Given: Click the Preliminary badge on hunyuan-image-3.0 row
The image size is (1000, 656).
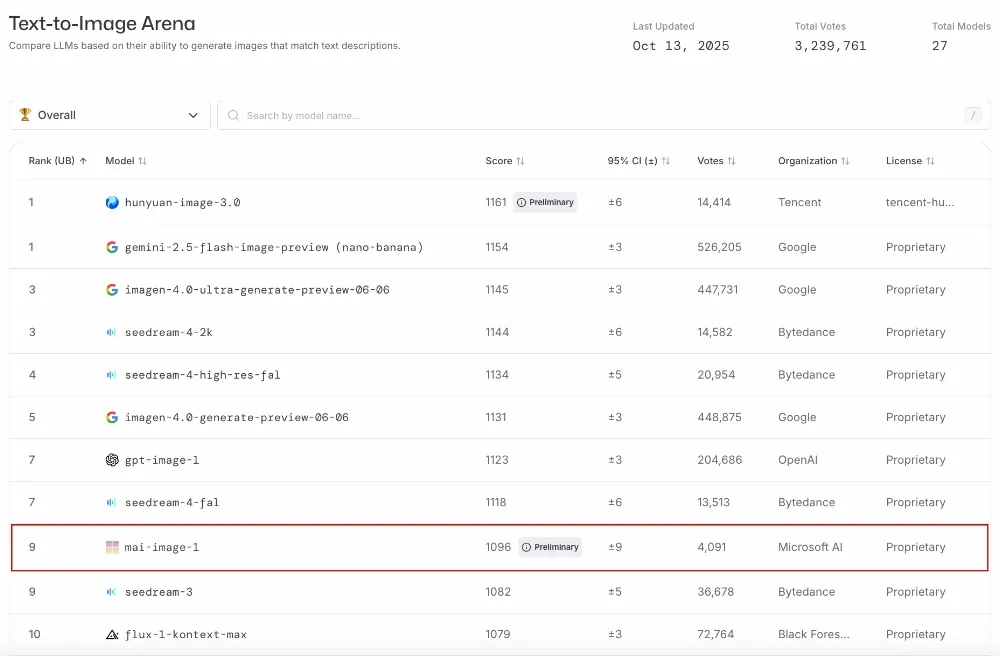Looking at the screenshot, I should (545, 202).
